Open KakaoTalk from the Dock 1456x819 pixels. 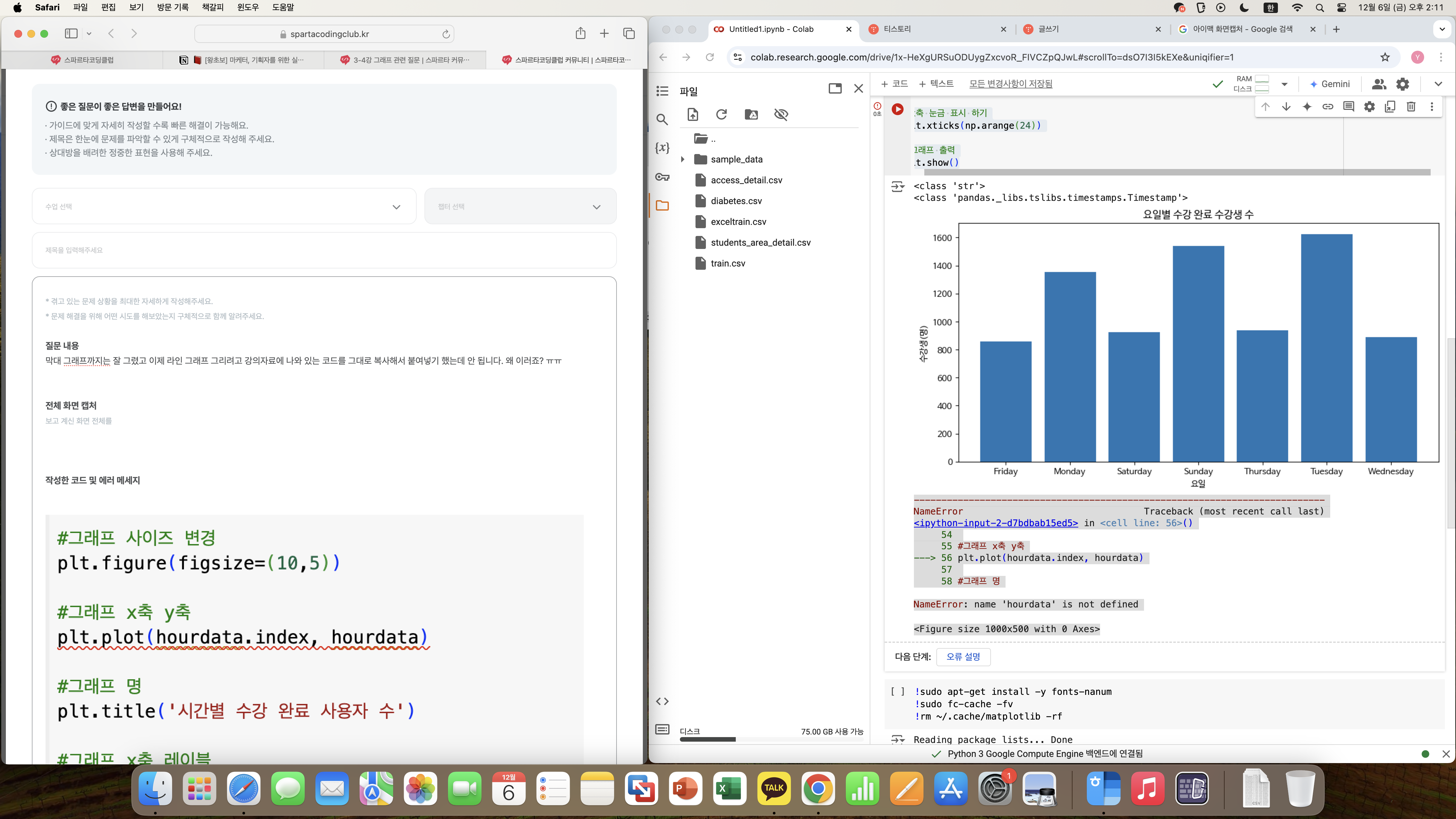[774, 788]
